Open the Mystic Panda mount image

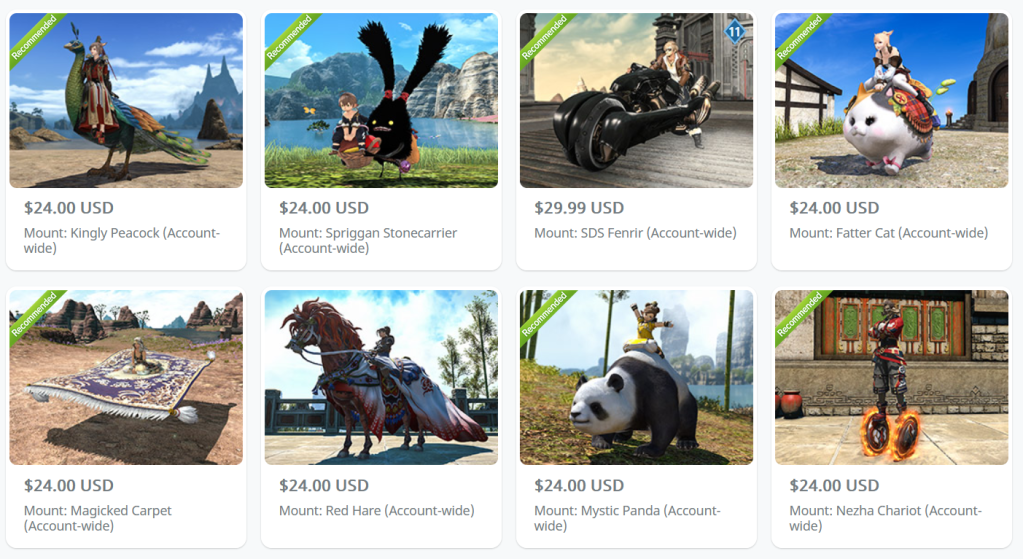(636, 377)
